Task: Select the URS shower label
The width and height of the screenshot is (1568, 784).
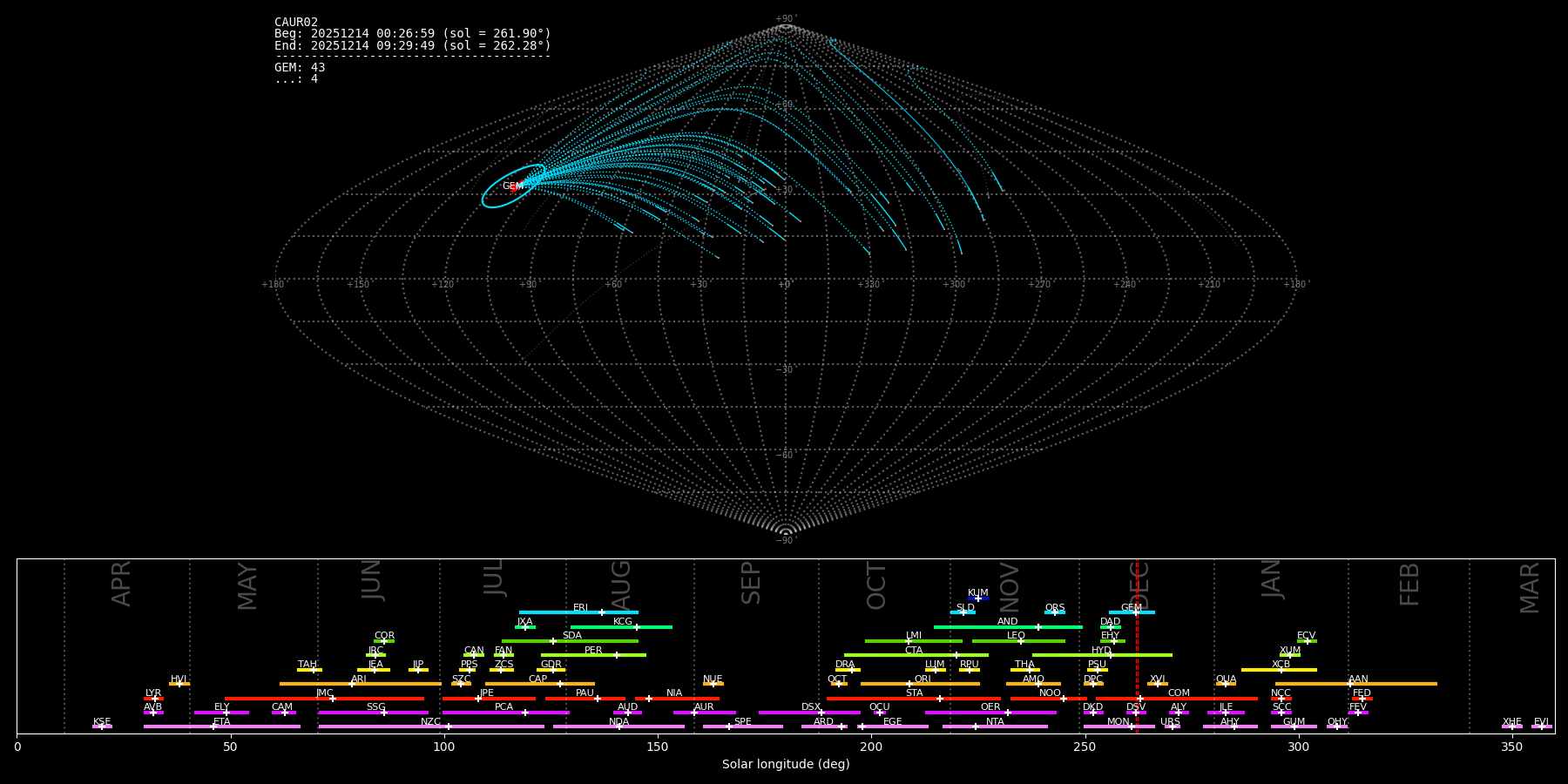Action: click(1170, 722)
